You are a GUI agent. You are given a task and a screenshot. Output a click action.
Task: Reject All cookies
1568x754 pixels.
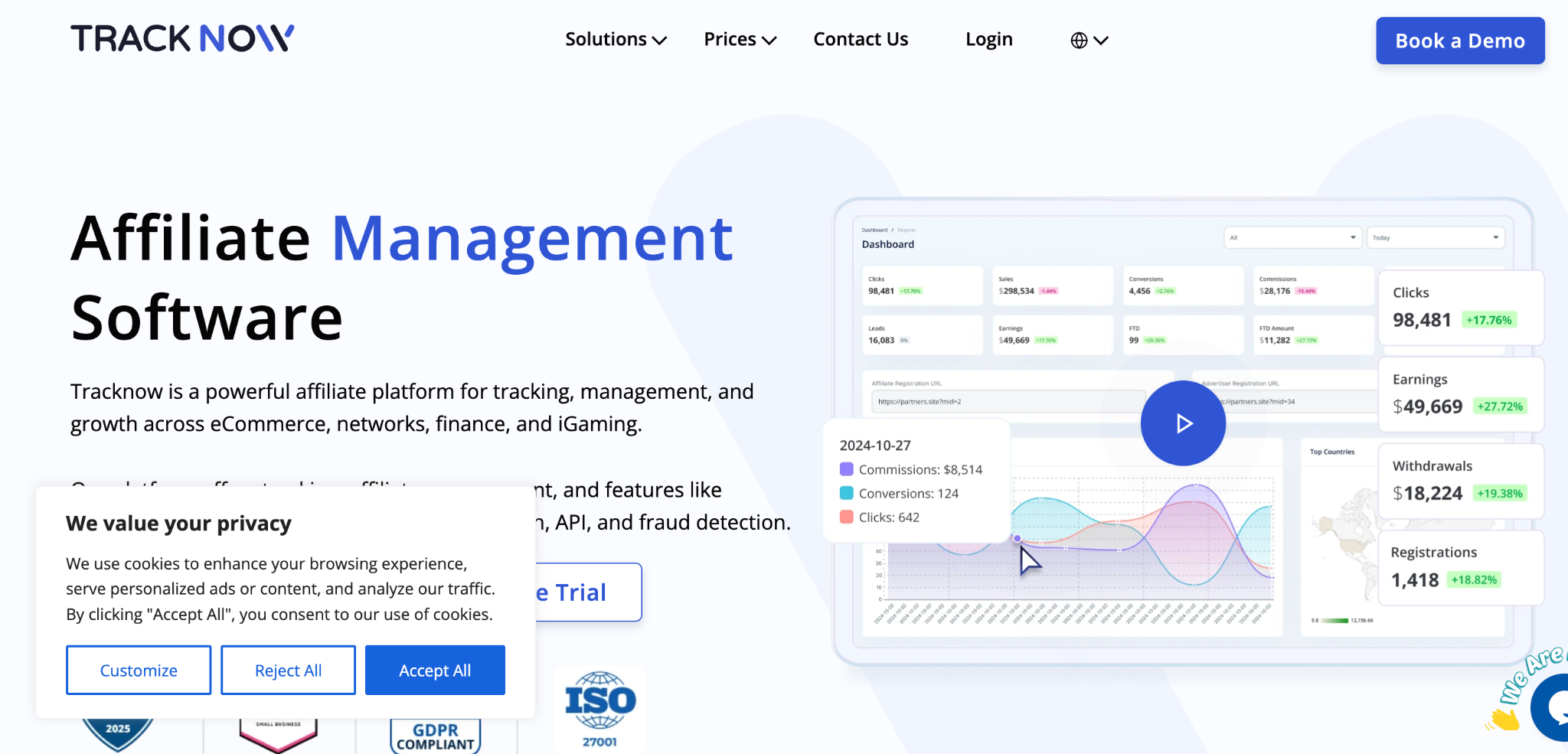pyautogui.click(x=288, y=671)
